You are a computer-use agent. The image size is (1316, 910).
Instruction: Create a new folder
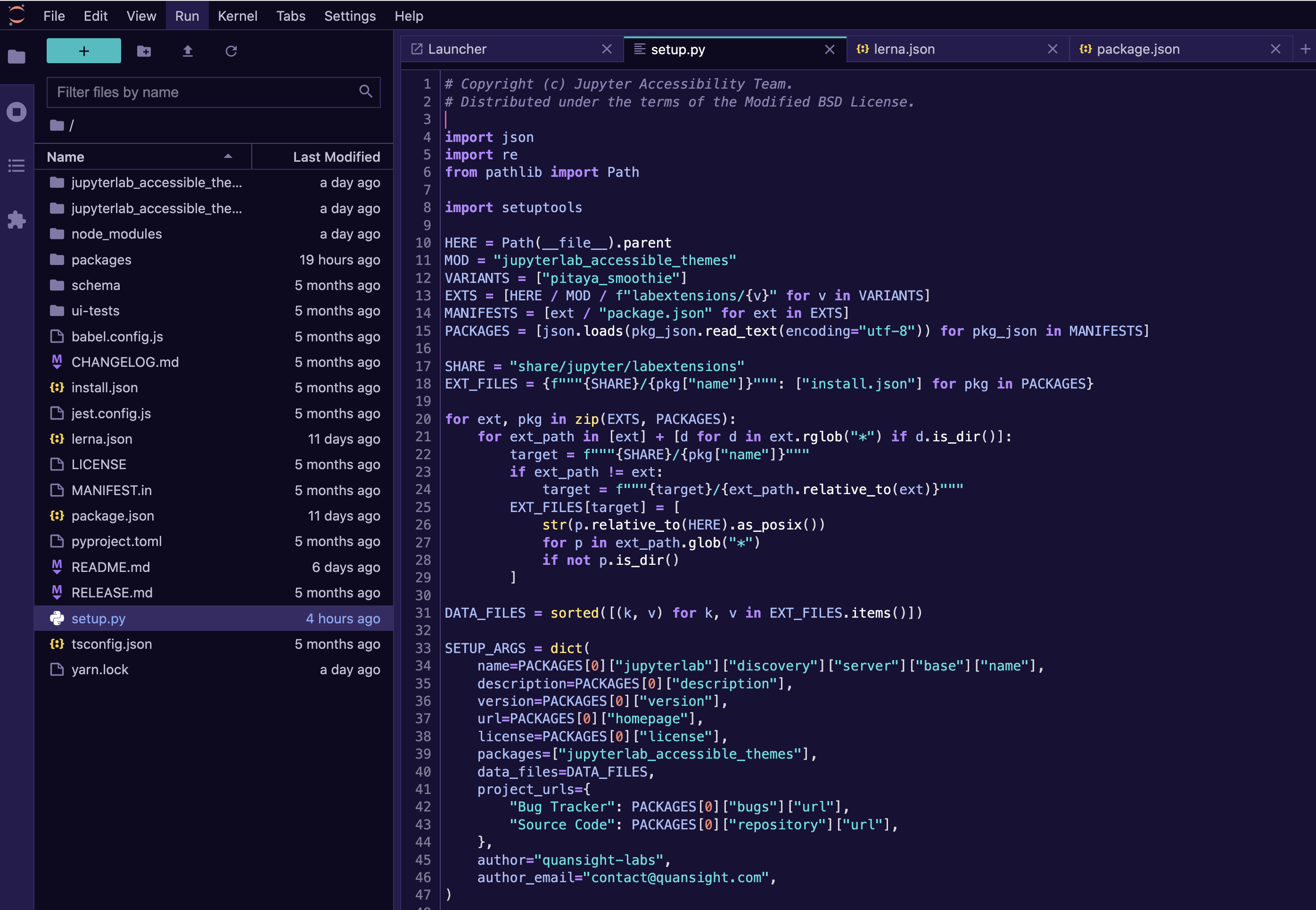pos(144,51)
